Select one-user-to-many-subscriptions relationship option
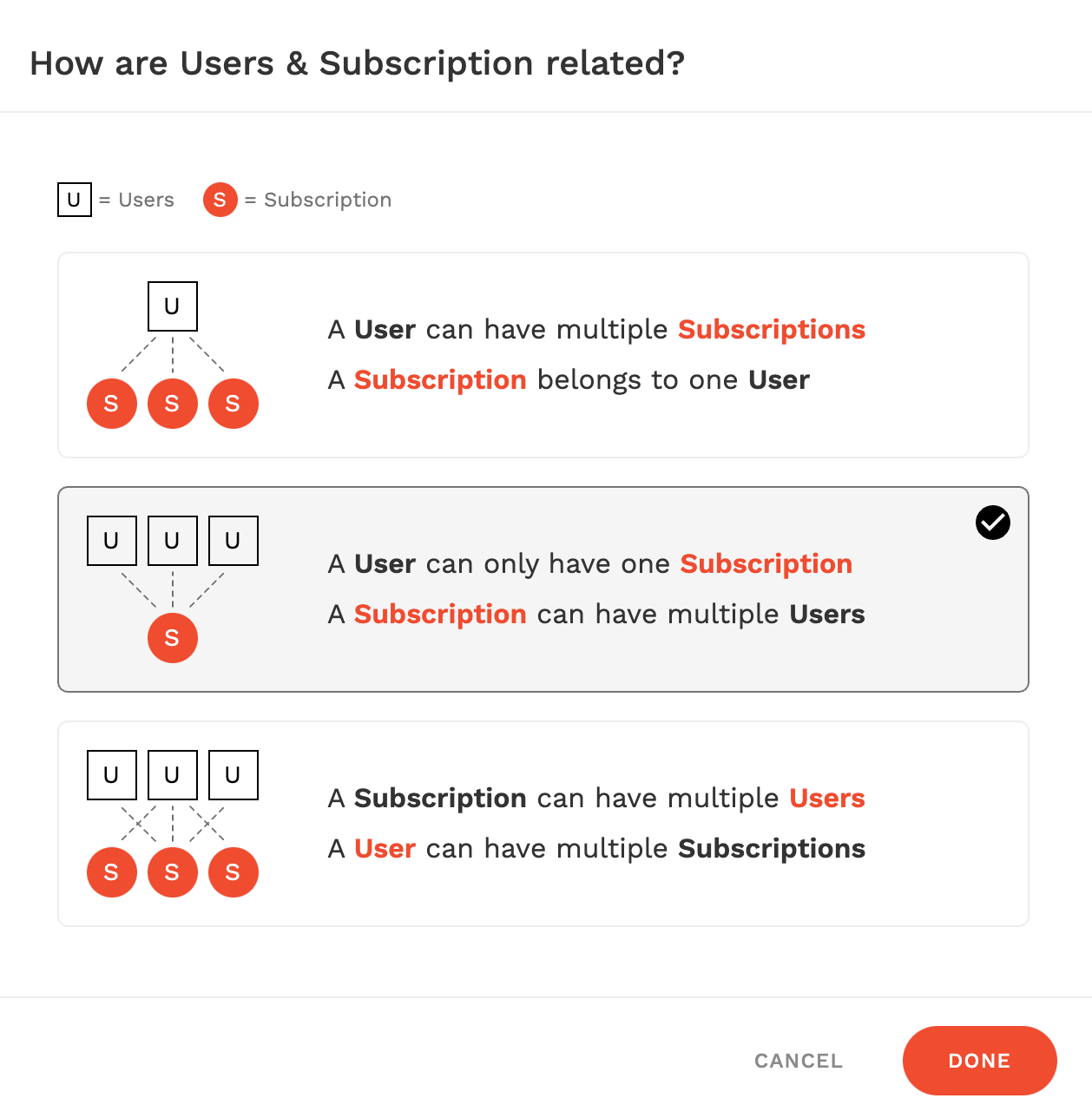The image size is (1092, 1118). 543,355
